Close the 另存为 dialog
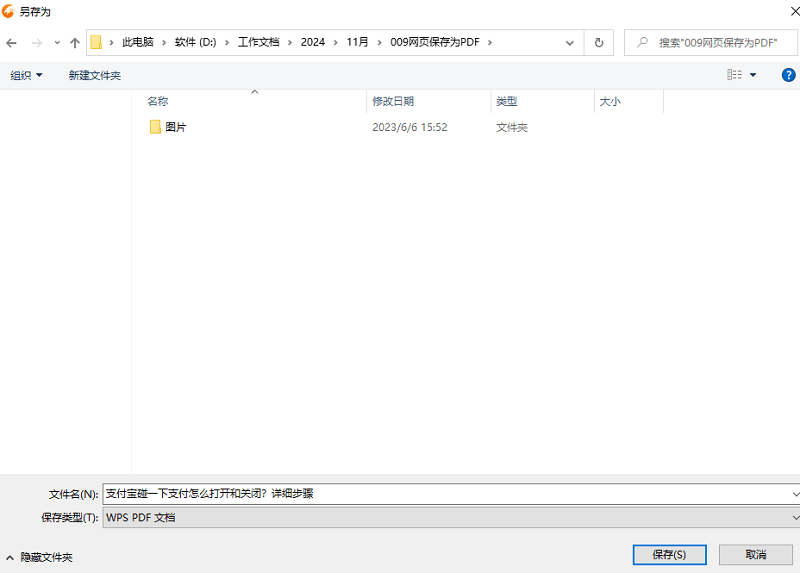The height and width of the screenshot is (573, 800). click(x=794, y=11)
